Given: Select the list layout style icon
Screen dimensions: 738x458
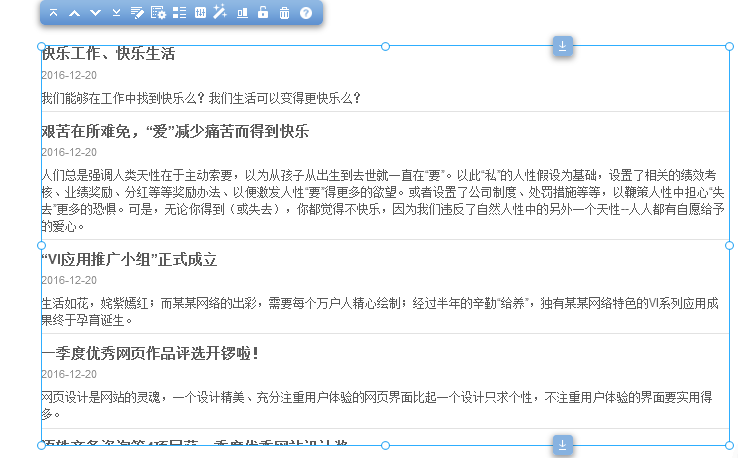Looking at the screenshot, I should [x=179, y=13].
